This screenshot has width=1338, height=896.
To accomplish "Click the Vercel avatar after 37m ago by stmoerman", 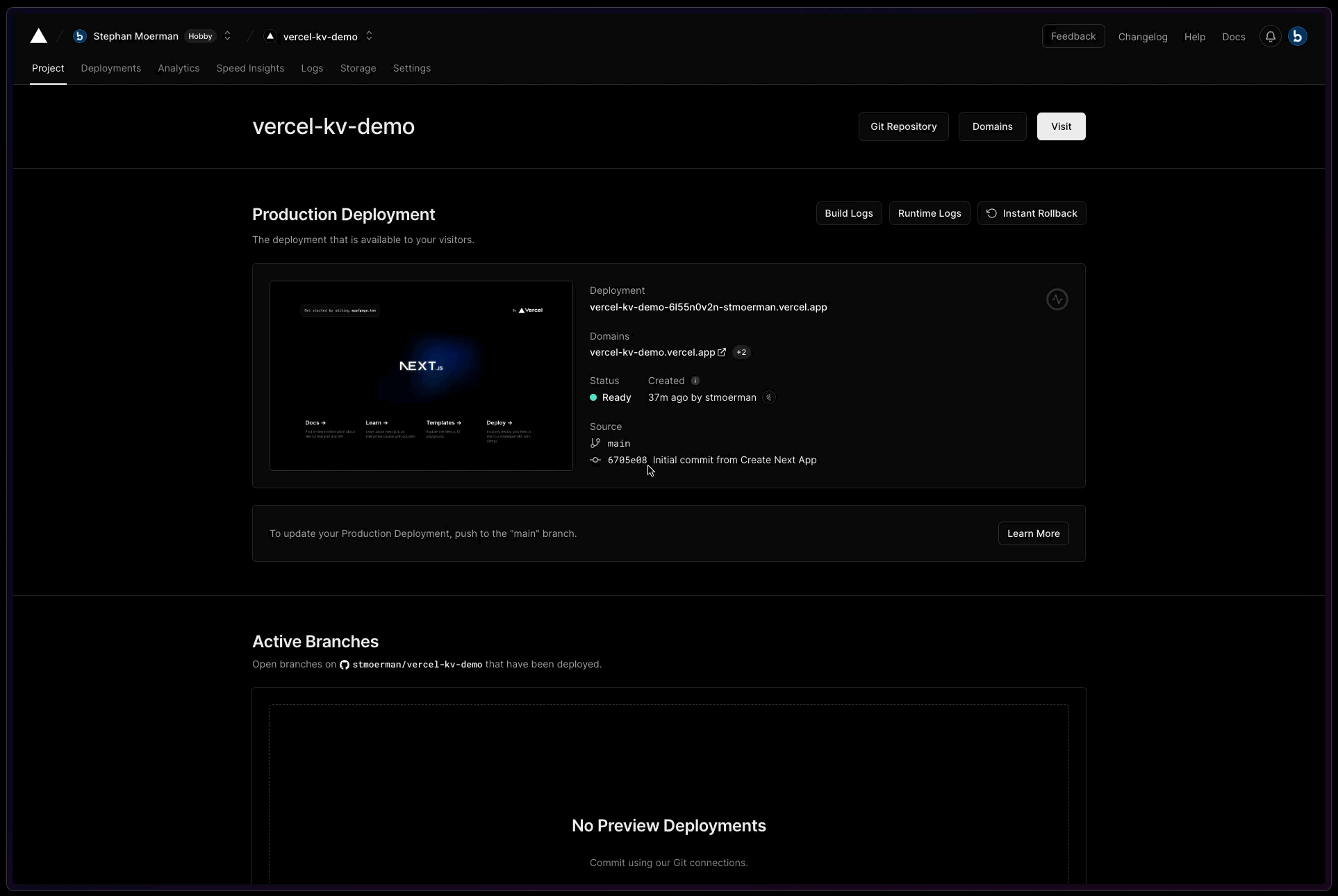I will point(770,397).
